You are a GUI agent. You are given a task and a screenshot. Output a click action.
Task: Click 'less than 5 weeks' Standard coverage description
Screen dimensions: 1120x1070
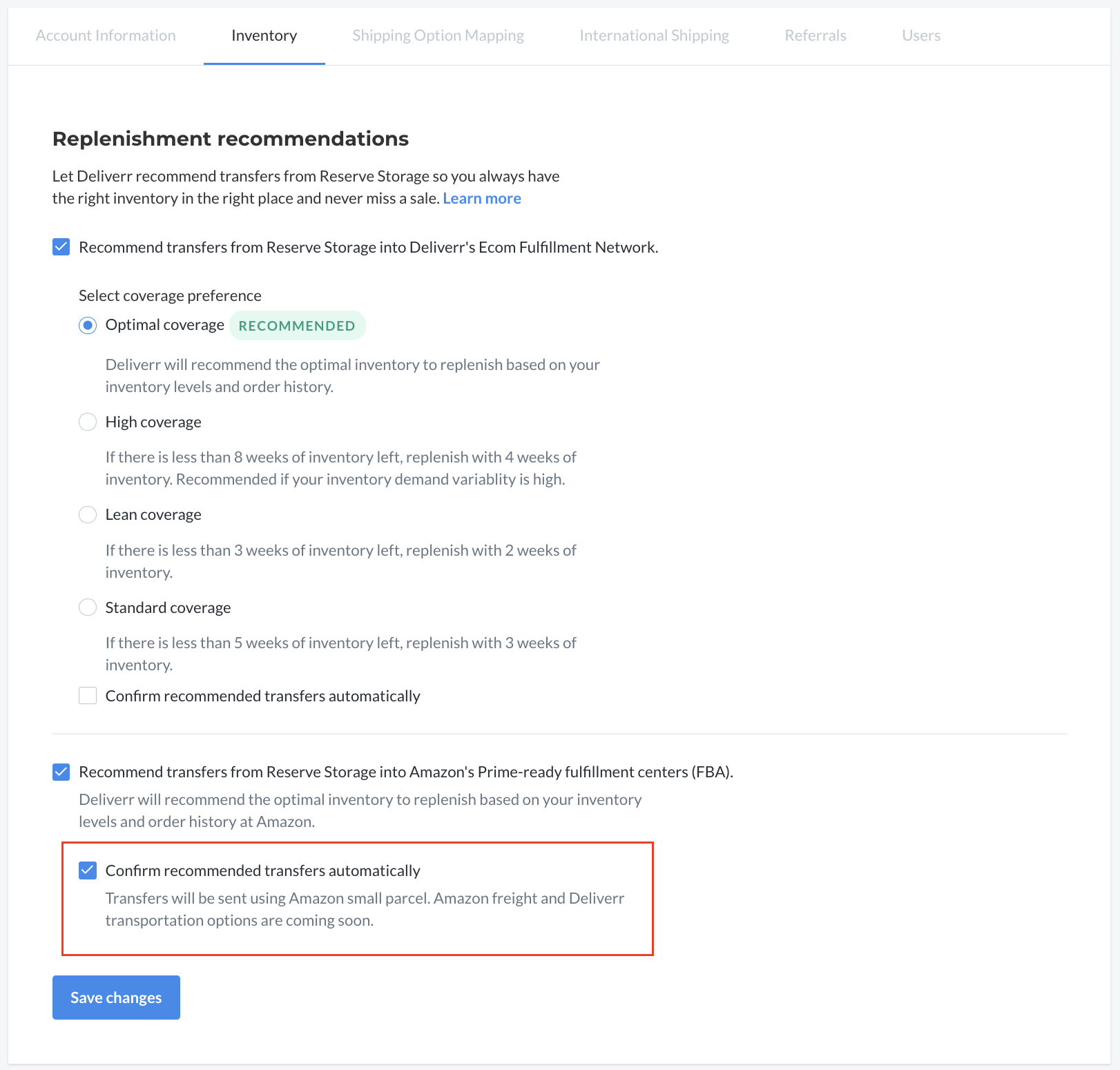click(x=341, y=654)
